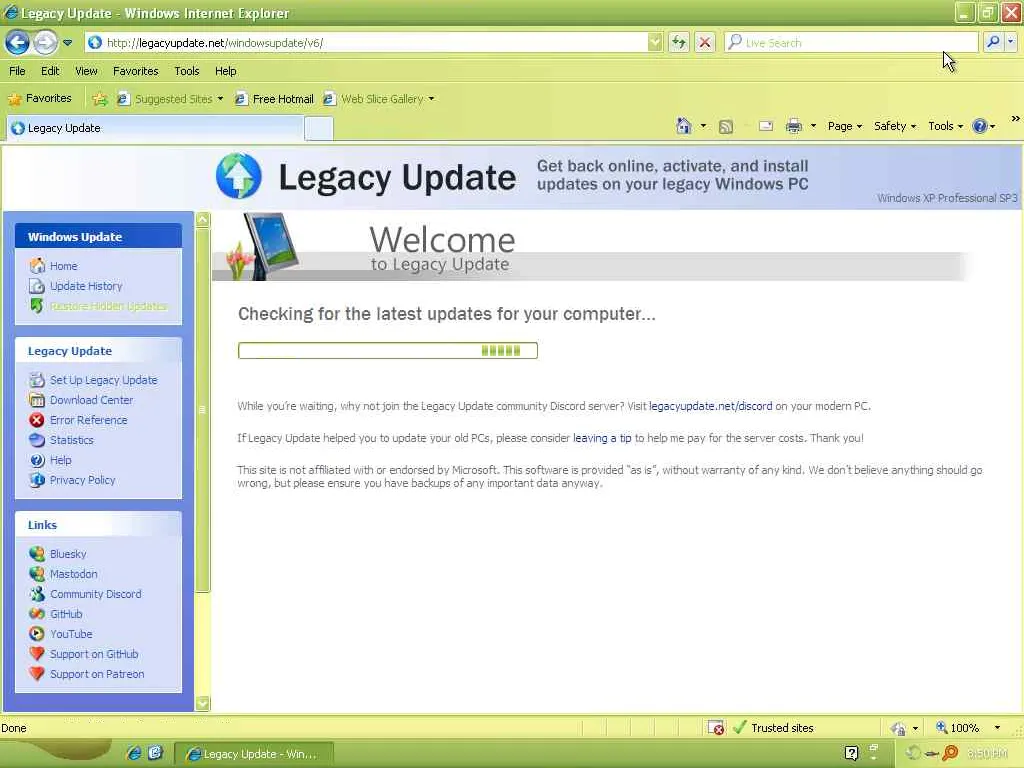This screenshot has width=1024, height=768.
Task: Open the Safety command menu
Action: coord(895,126)
